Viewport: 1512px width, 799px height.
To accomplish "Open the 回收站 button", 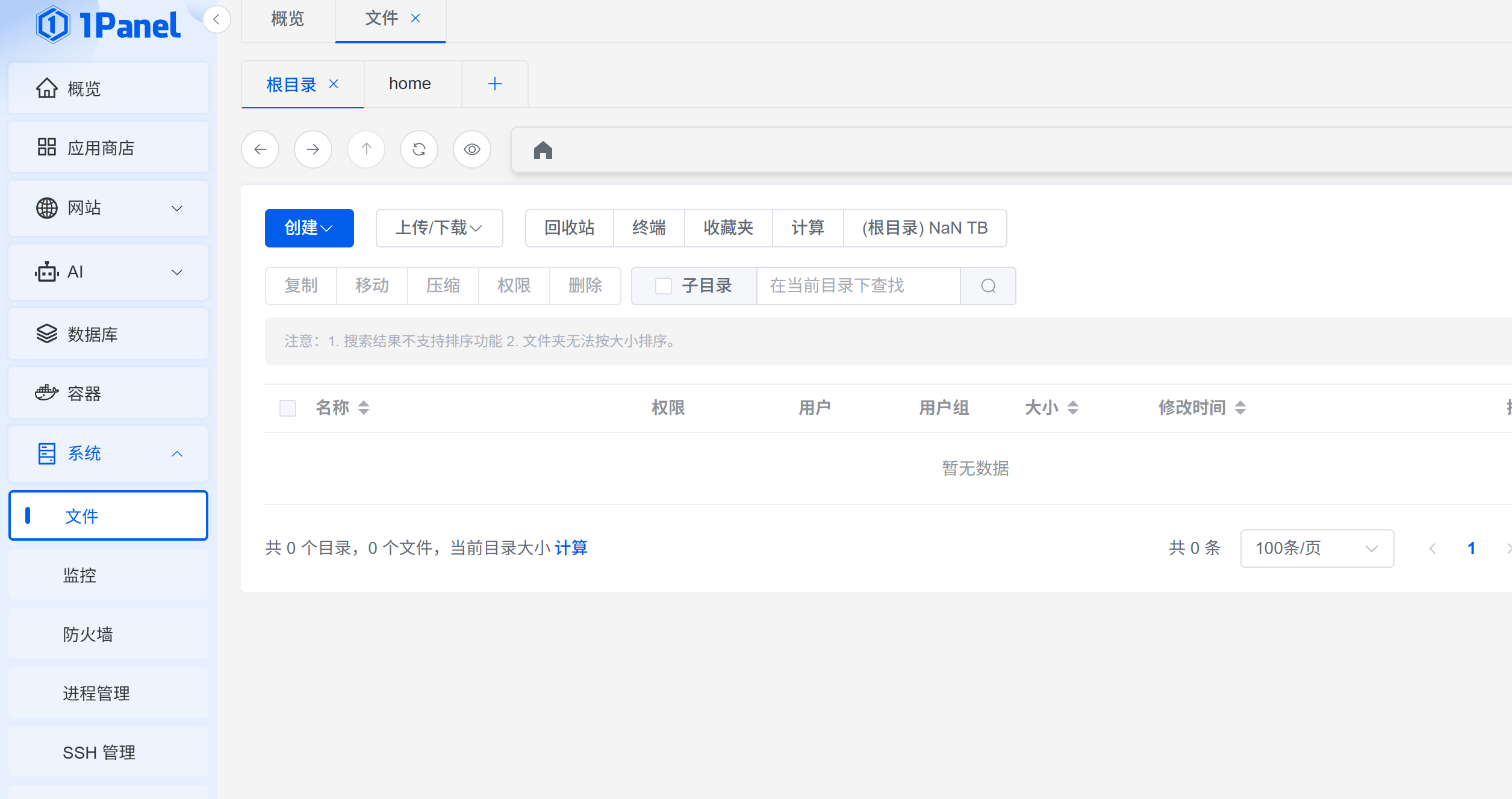I will click(x=569, y=228).
